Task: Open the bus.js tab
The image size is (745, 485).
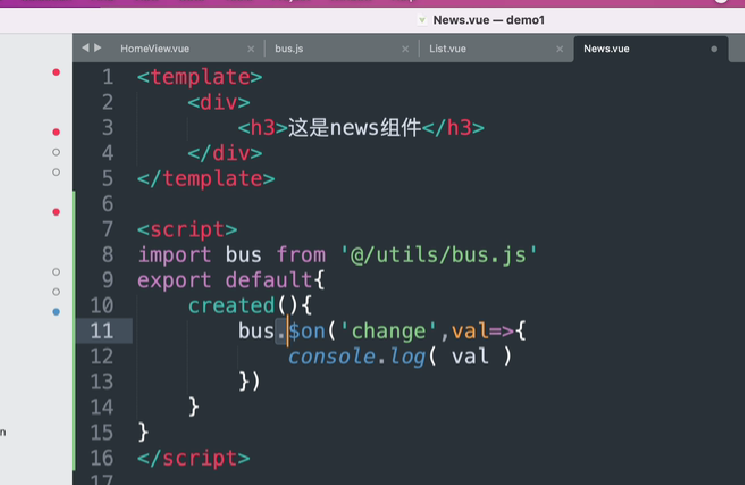Action: pos(289,48)
